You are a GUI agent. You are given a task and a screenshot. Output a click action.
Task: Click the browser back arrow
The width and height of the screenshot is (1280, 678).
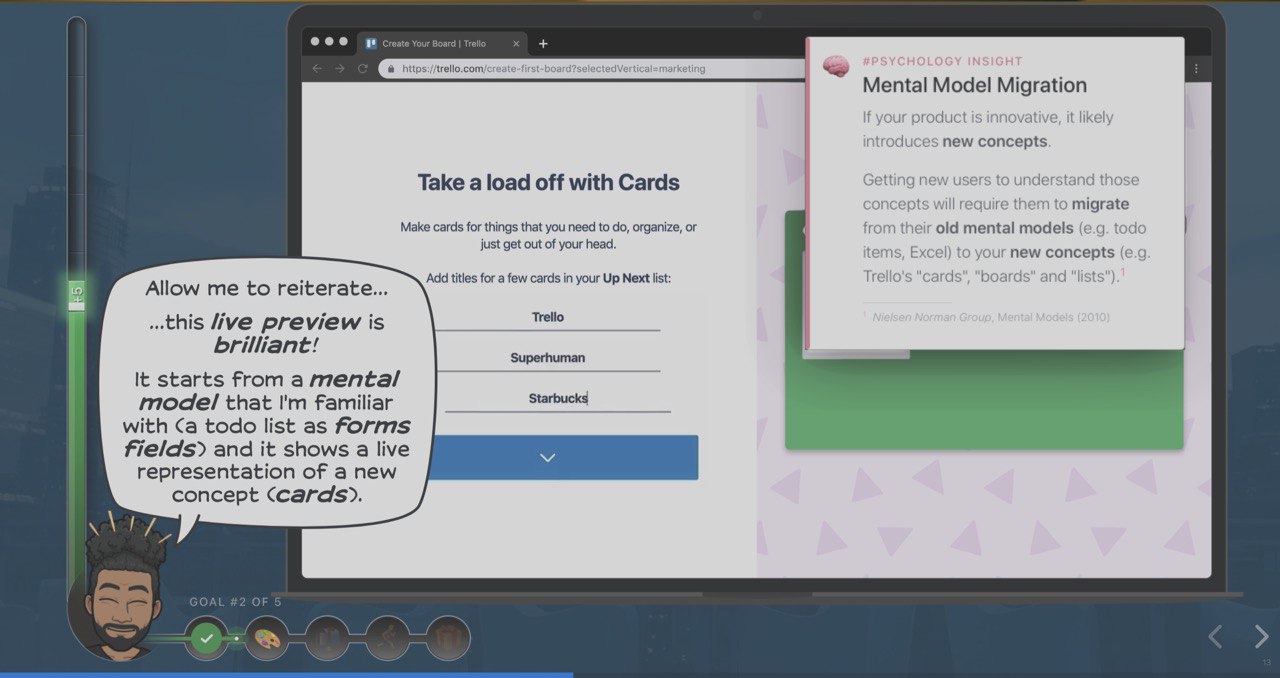317,68
